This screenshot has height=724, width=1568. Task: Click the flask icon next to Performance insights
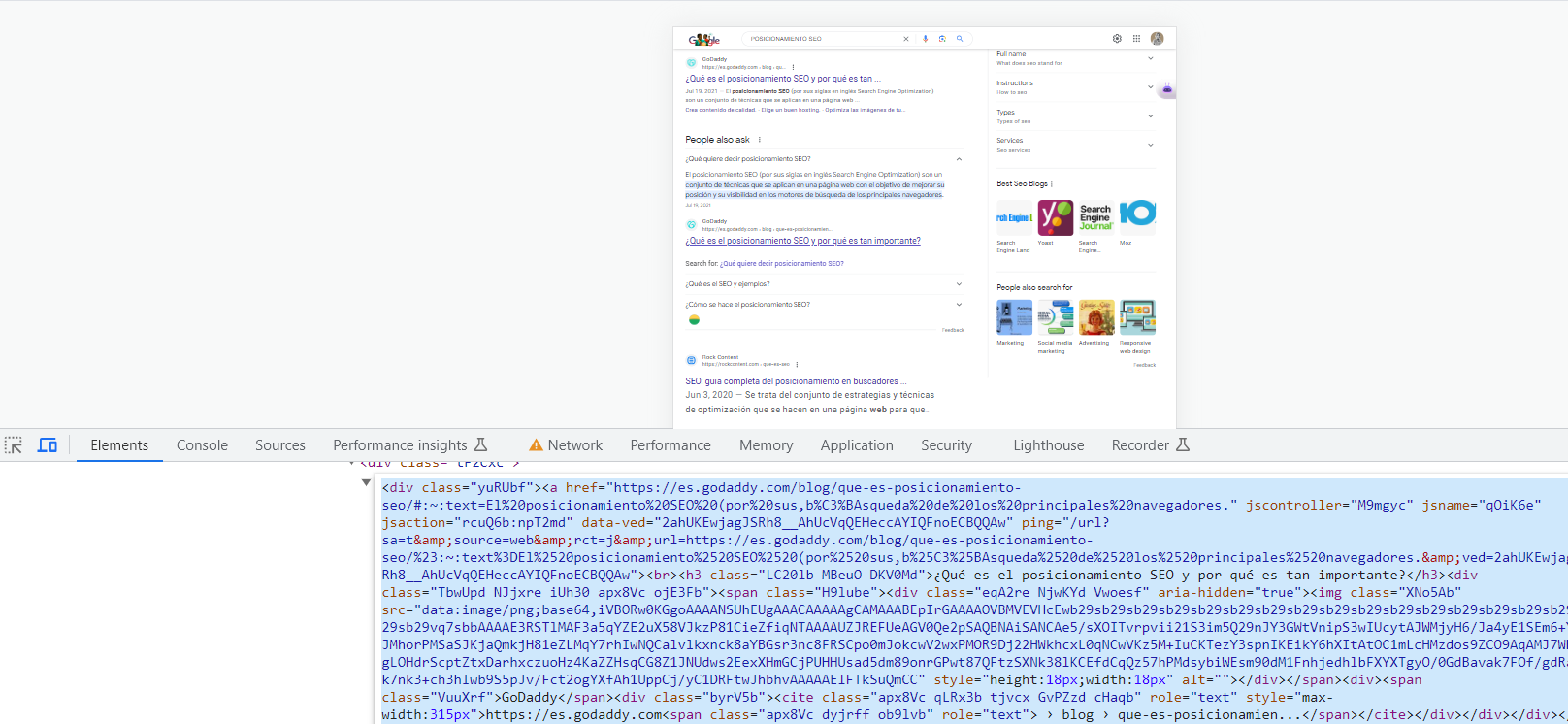click(480, 444)
